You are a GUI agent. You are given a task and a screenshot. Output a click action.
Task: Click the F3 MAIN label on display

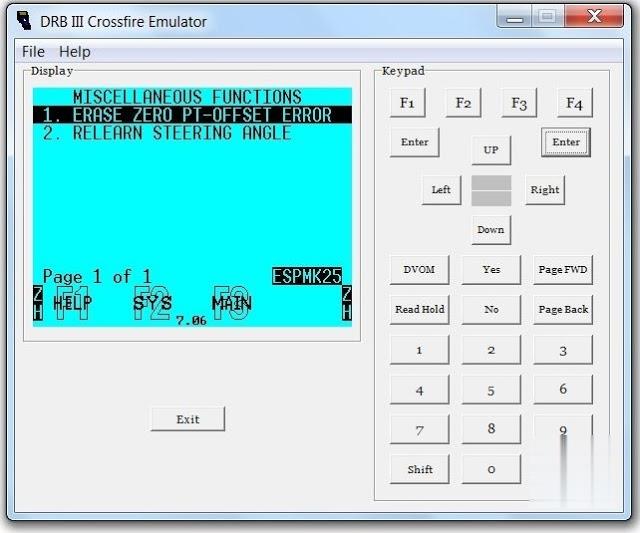[x=232, y=303]
